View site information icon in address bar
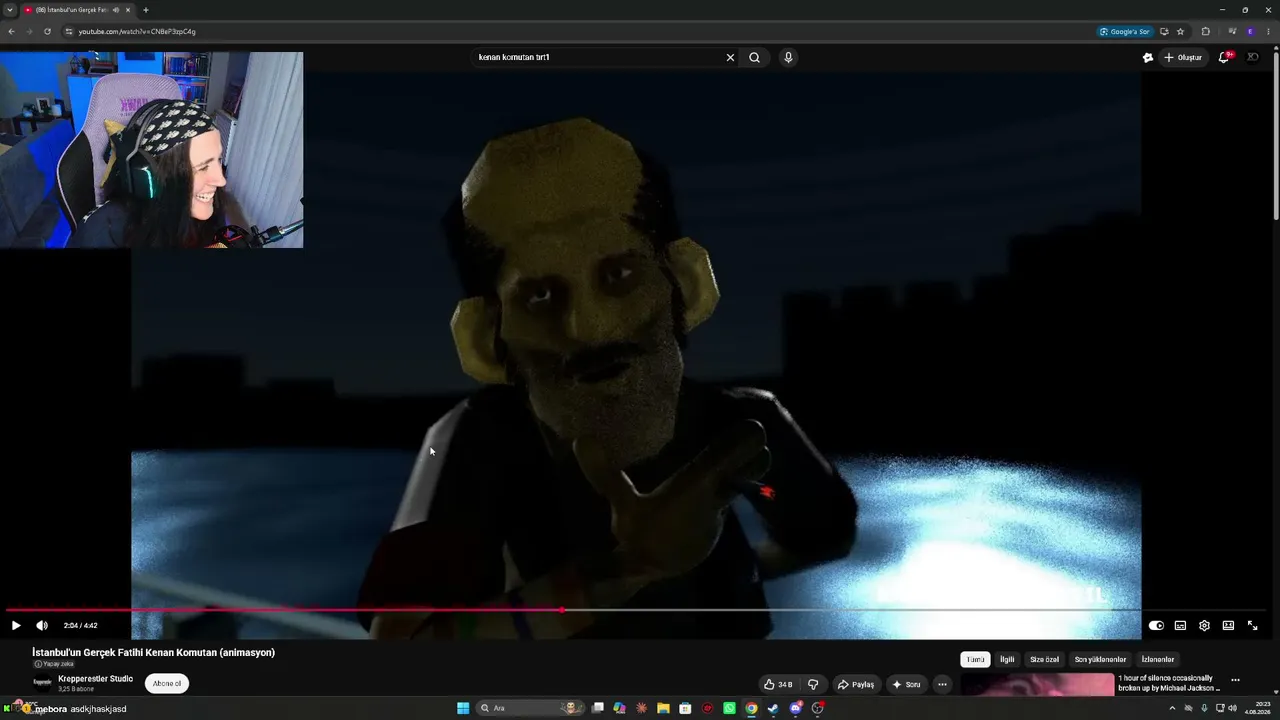1280x720 pixels. (x=68, y=32)
